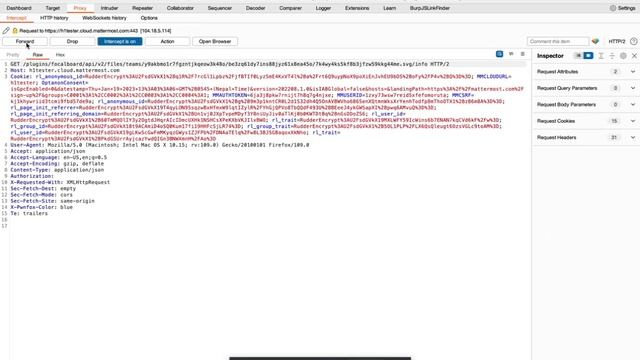Open the Logger tab

pos(323,8)
